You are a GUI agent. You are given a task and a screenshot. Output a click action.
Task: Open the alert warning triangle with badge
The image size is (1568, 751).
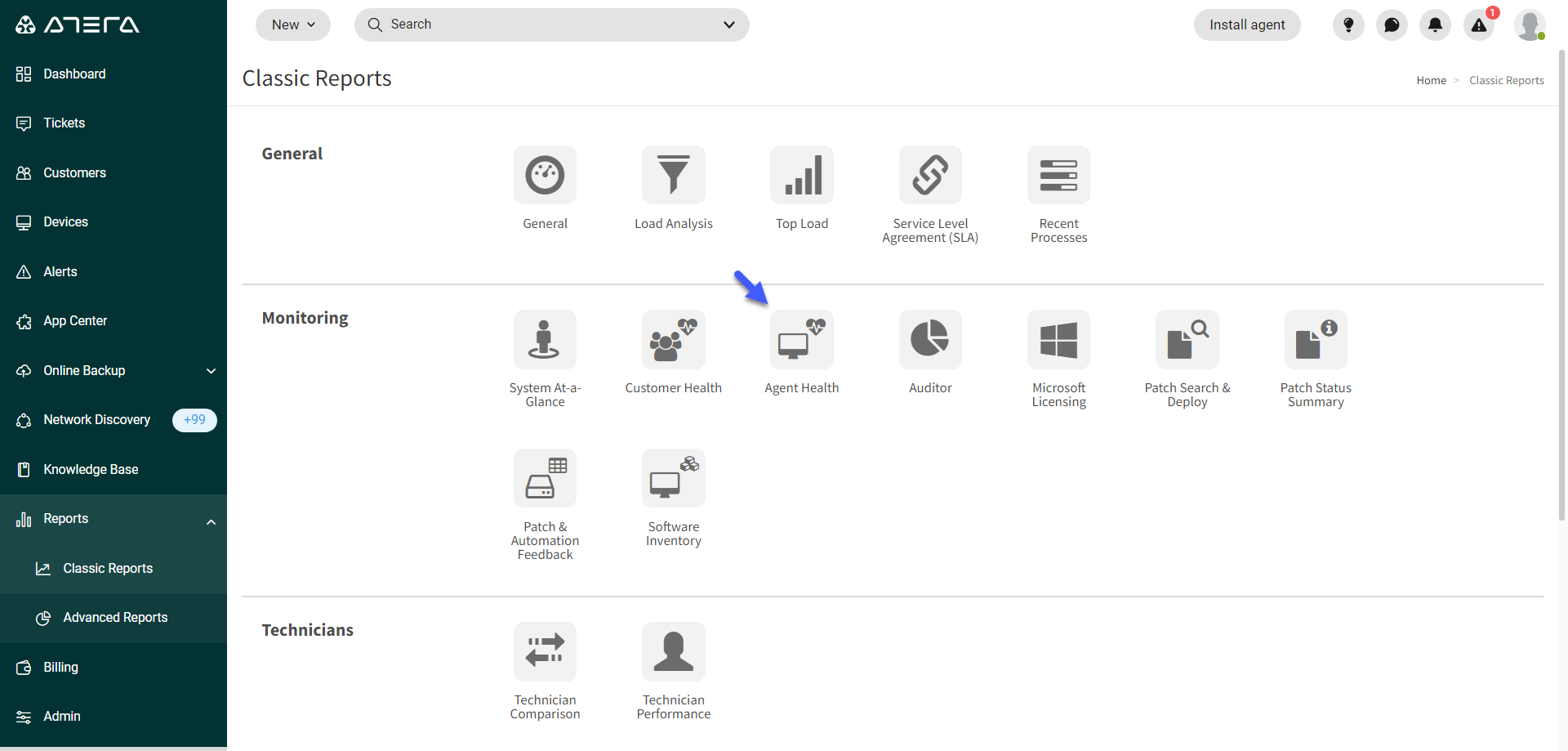[x=1479, y=25]
